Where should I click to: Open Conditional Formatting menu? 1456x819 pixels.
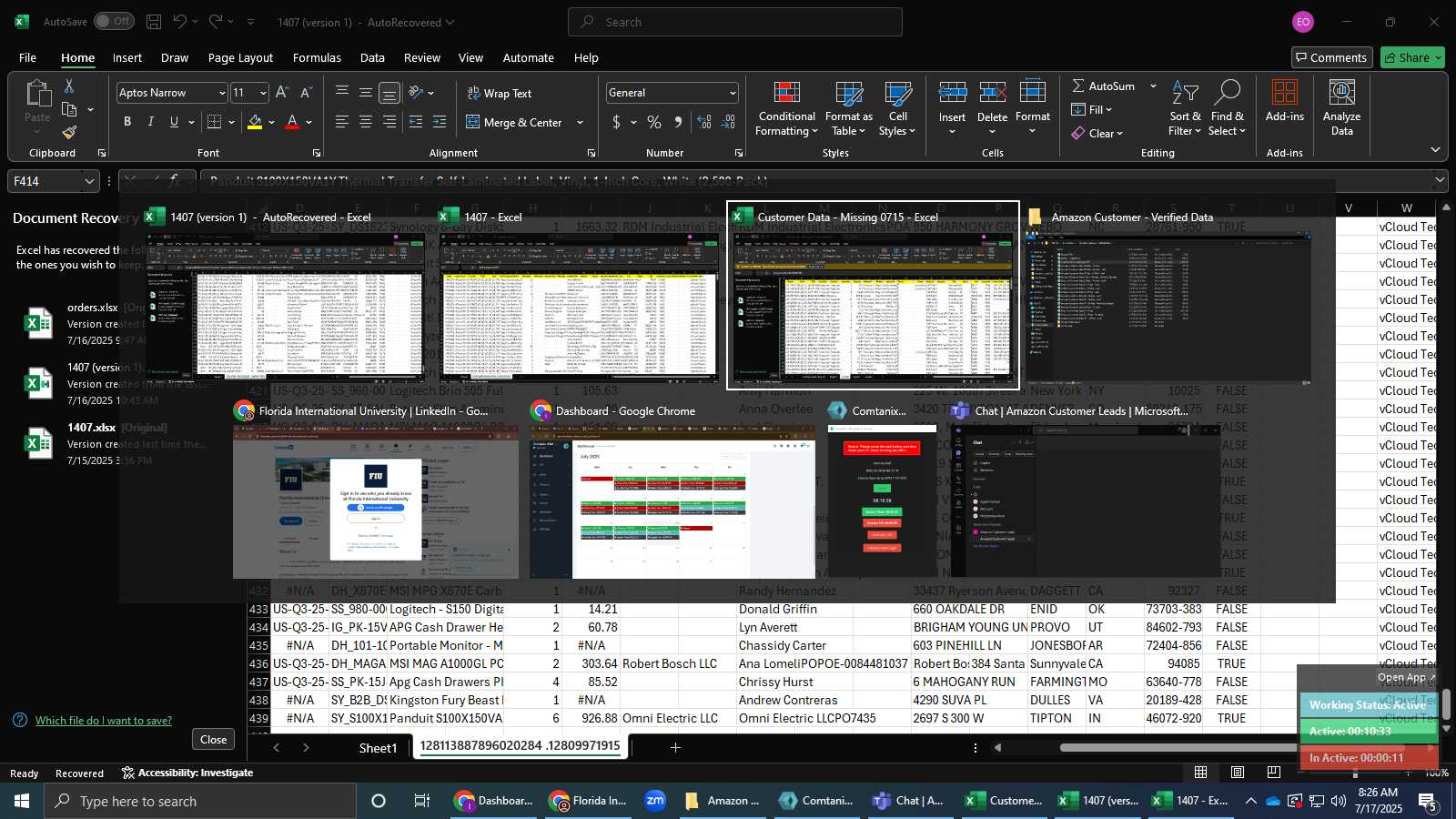[x=787, y=109]
